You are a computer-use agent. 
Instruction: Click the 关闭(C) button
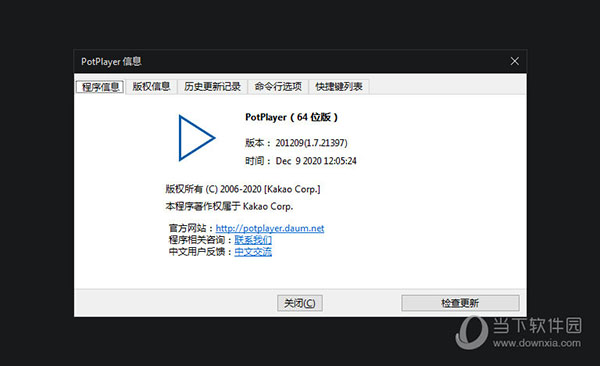tap(300, 303)
